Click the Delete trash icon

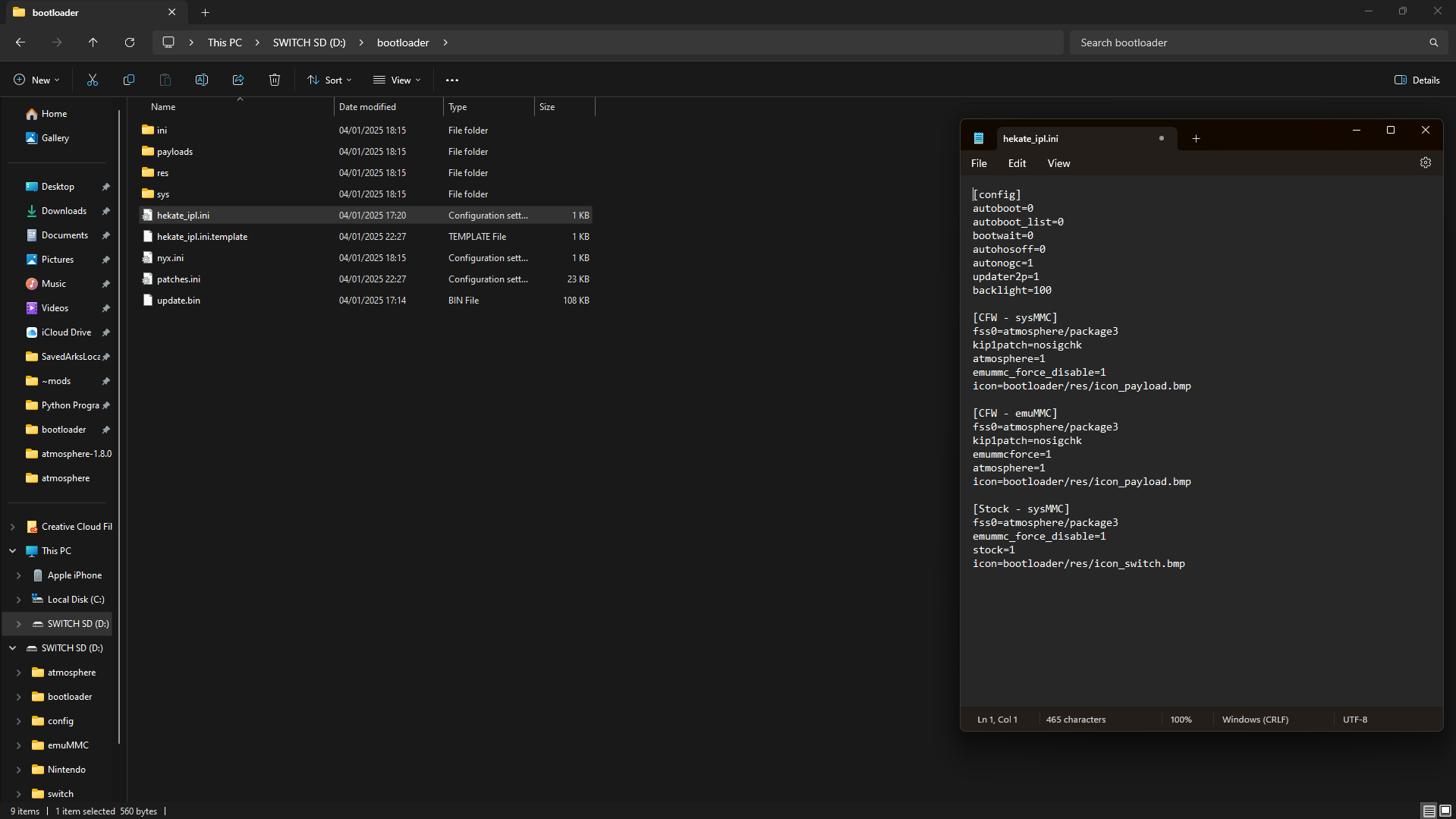[x=275, y=80]
